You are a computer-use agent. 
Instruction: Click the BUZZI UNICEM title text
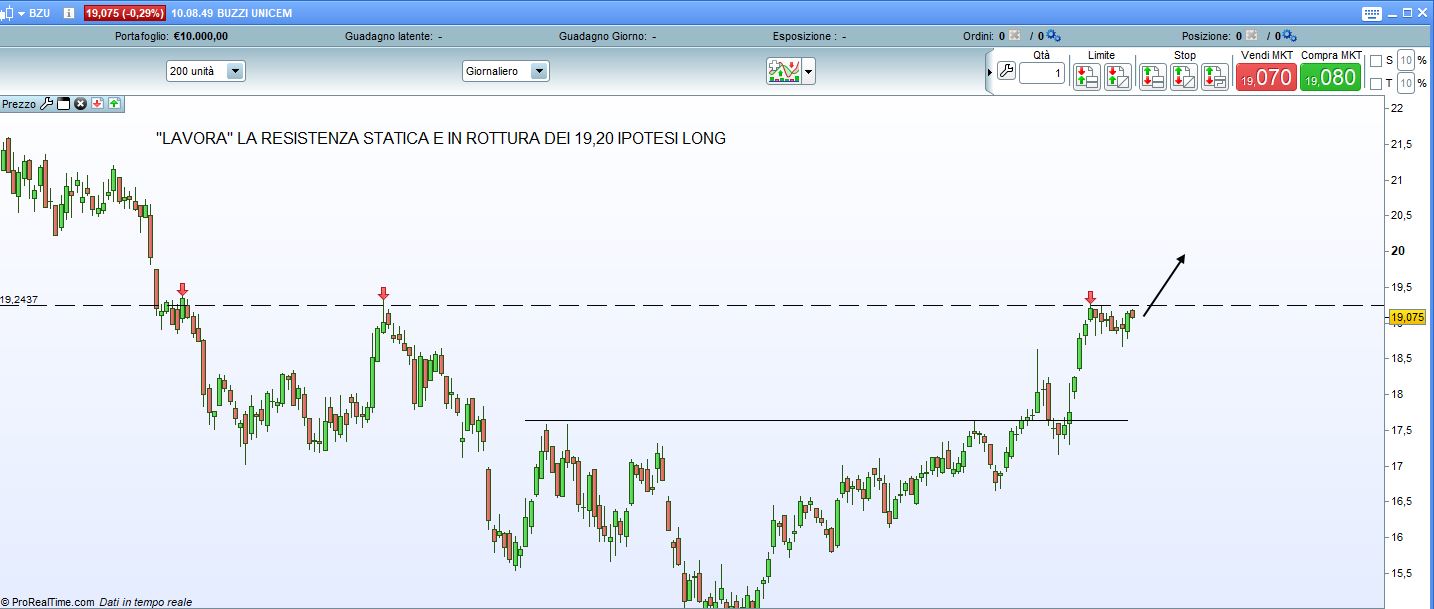[x=255, y=13]
